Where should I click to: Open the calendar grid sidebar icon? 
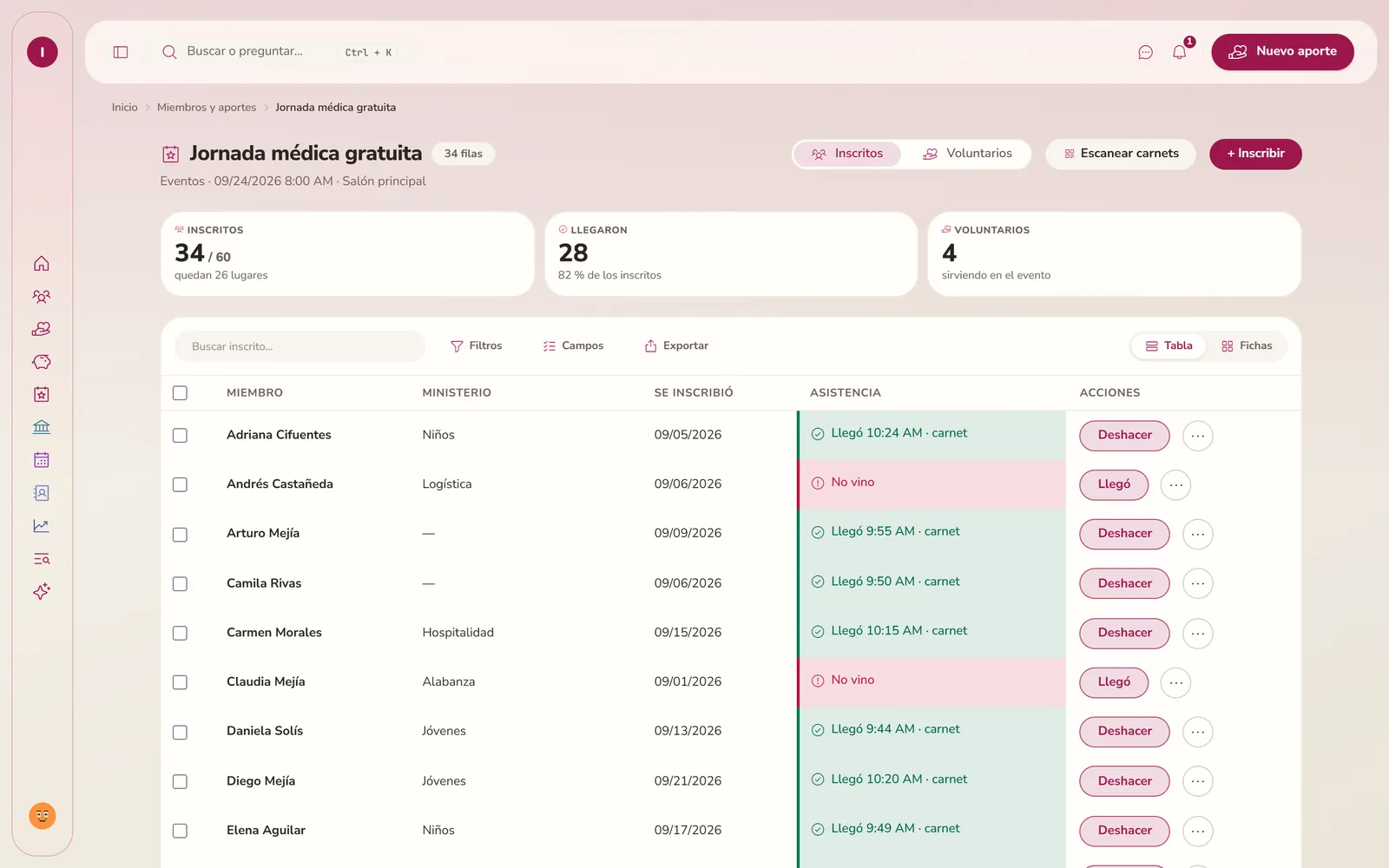click(x=42, y=460)
